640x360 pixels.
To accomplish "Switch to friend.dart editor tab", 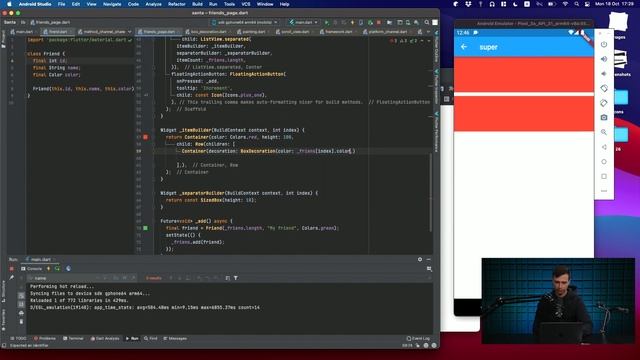I will [x=58, y=31].
